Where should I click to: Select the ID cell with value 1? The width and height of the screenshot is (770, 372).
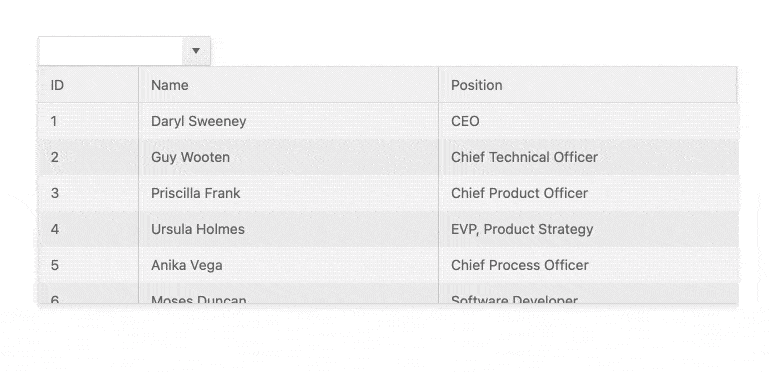coord(88,121)
